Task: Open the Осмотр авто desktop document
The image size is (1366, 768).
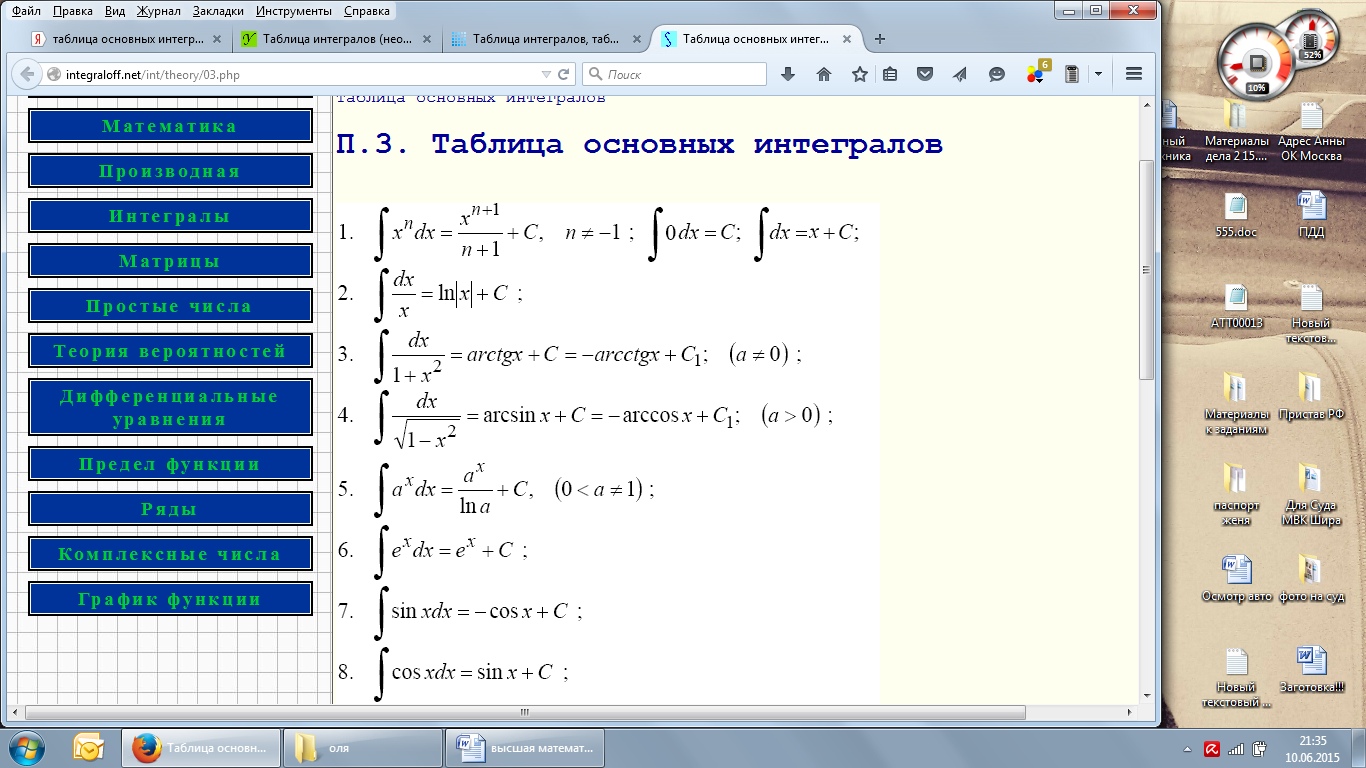Action: point(1238,578)
